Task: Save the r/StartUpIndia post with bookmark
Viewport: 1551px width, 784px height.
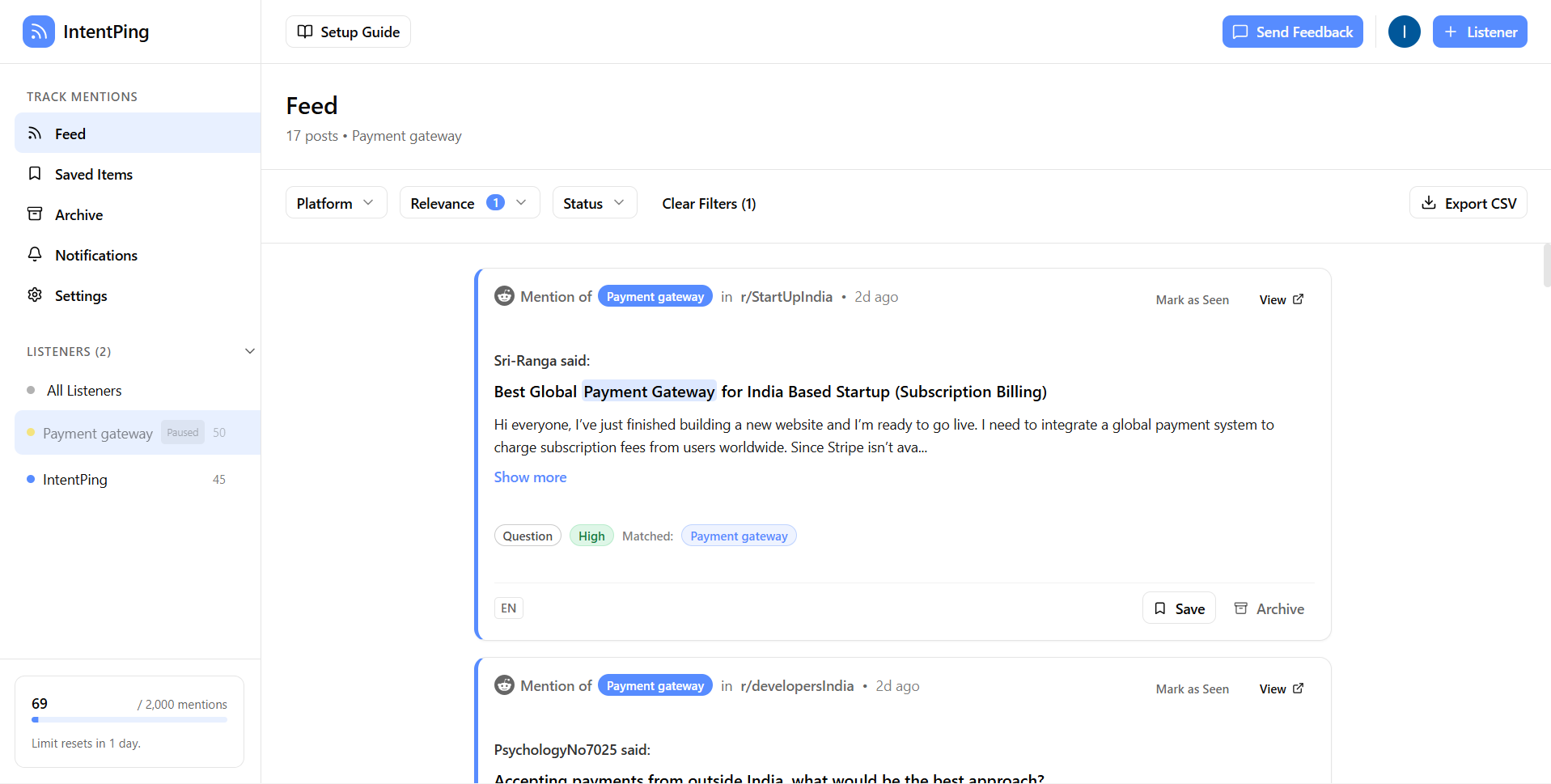Action: click(x=1178, y=608)
